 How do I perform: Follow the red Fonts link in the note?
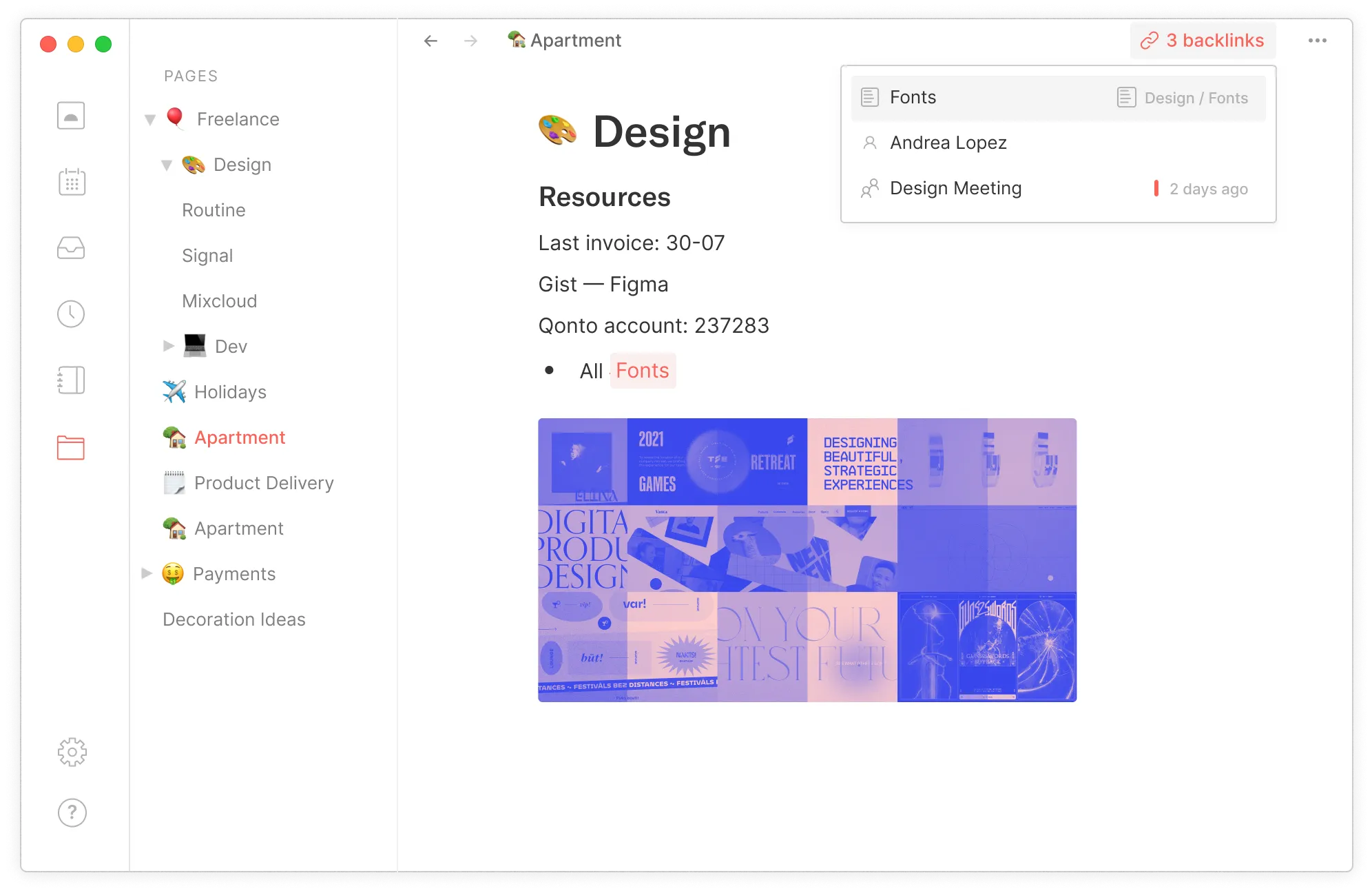click(x=642, y=371)
